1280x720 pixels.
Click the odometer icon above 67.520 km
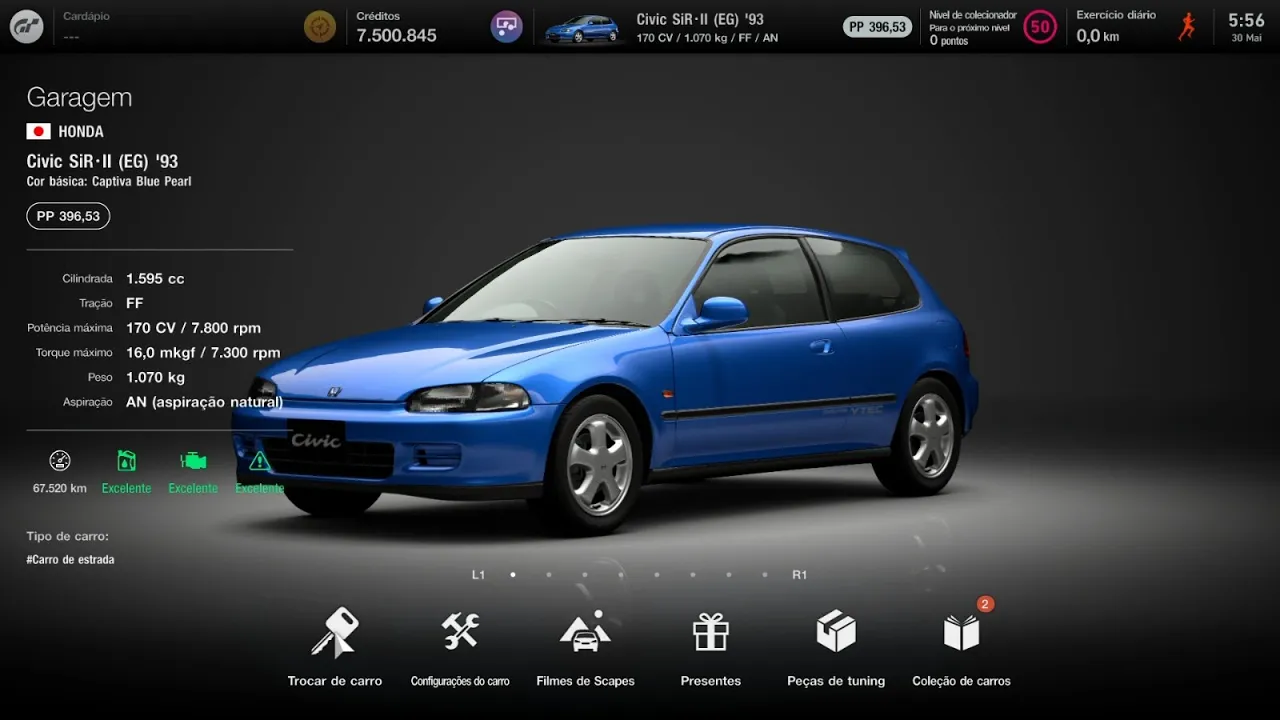(x=60, y=461)
